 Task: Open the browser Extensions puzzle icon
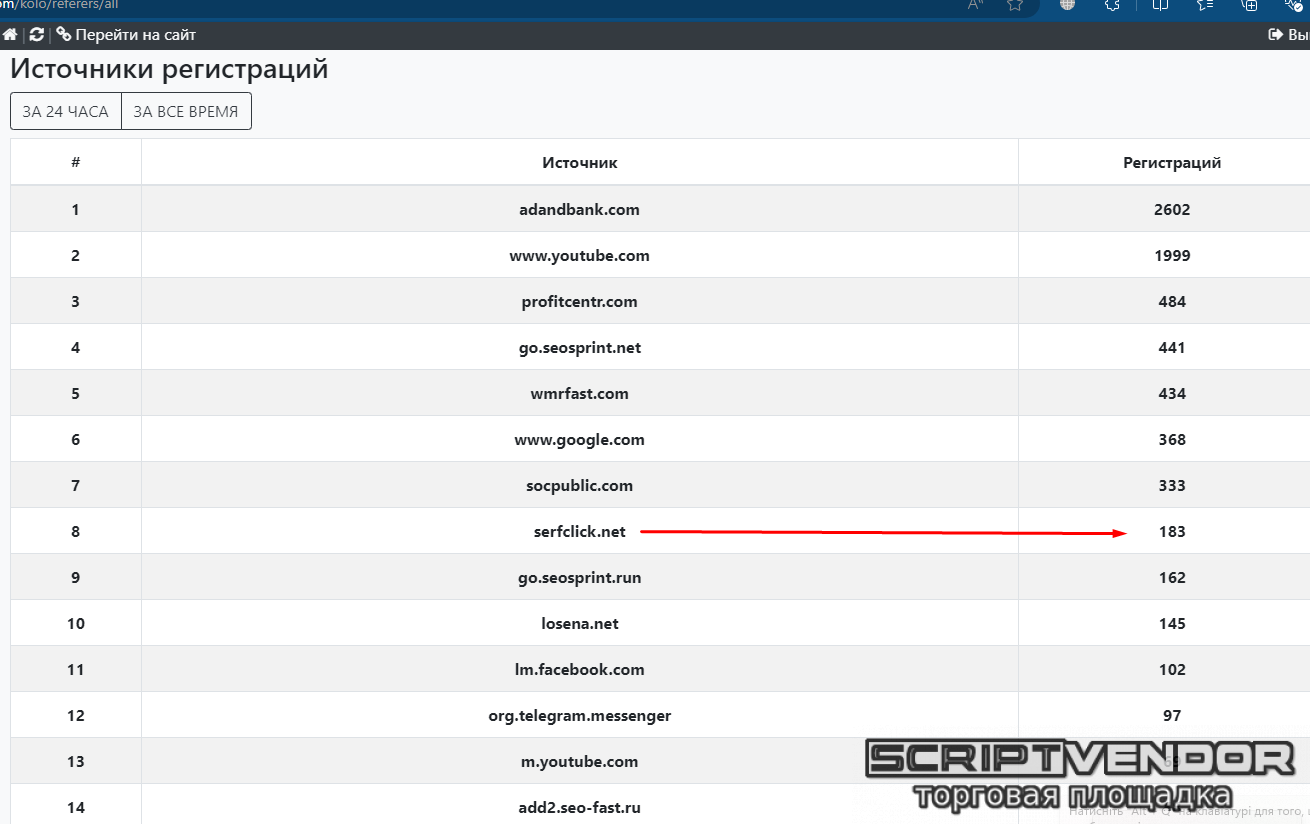[x=1112, y=5]
